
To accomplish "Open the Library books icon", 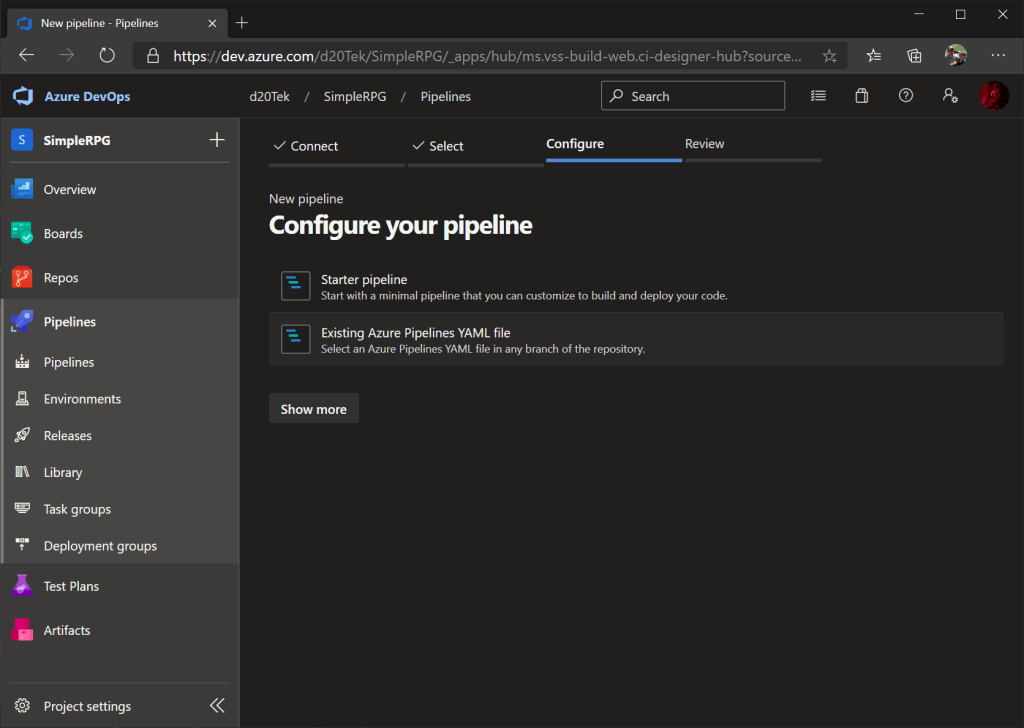I will [x=22, y=472].
